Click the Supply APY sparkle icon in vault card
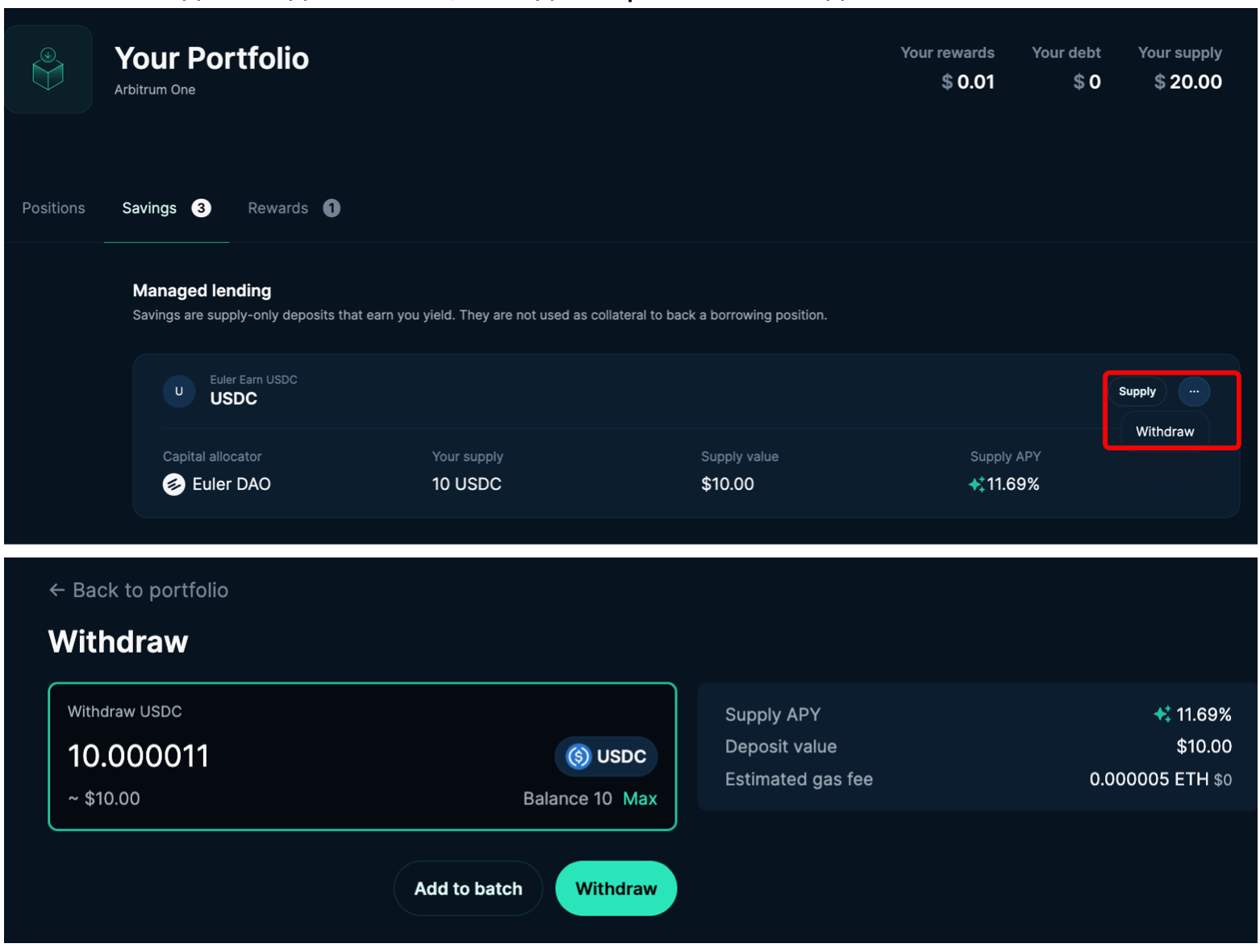The height and width of the screenshot is (952, 1260). click(976, 484)
